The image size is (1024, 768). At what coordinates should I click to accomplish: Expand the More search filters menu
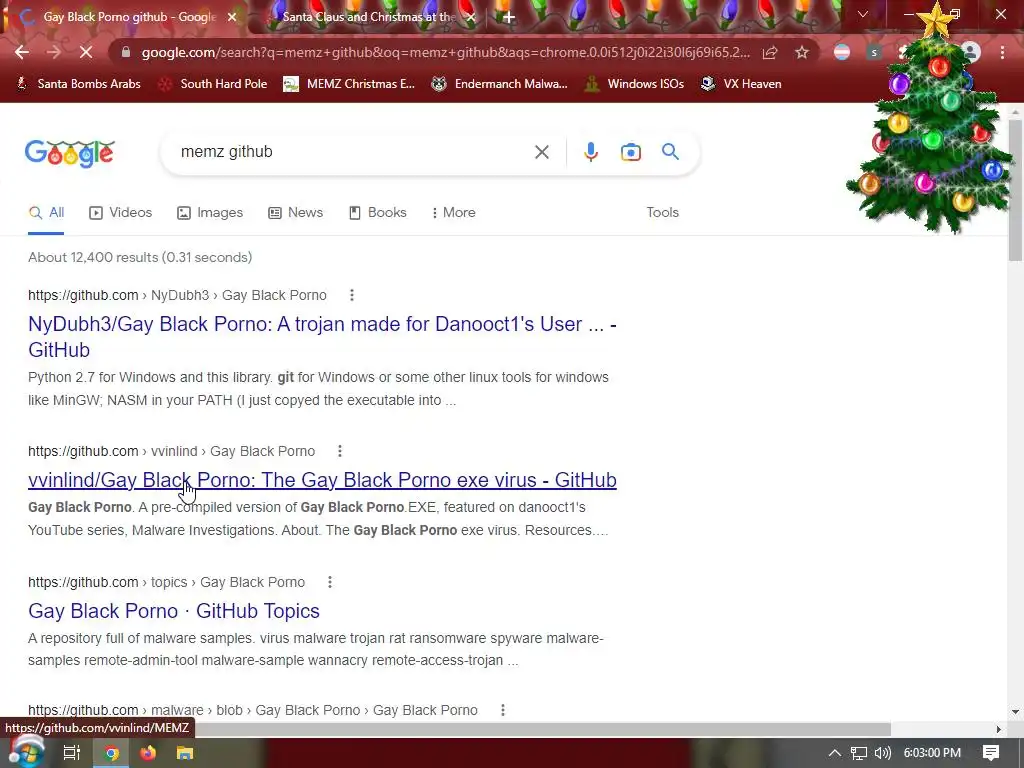(x=453, y=212)
